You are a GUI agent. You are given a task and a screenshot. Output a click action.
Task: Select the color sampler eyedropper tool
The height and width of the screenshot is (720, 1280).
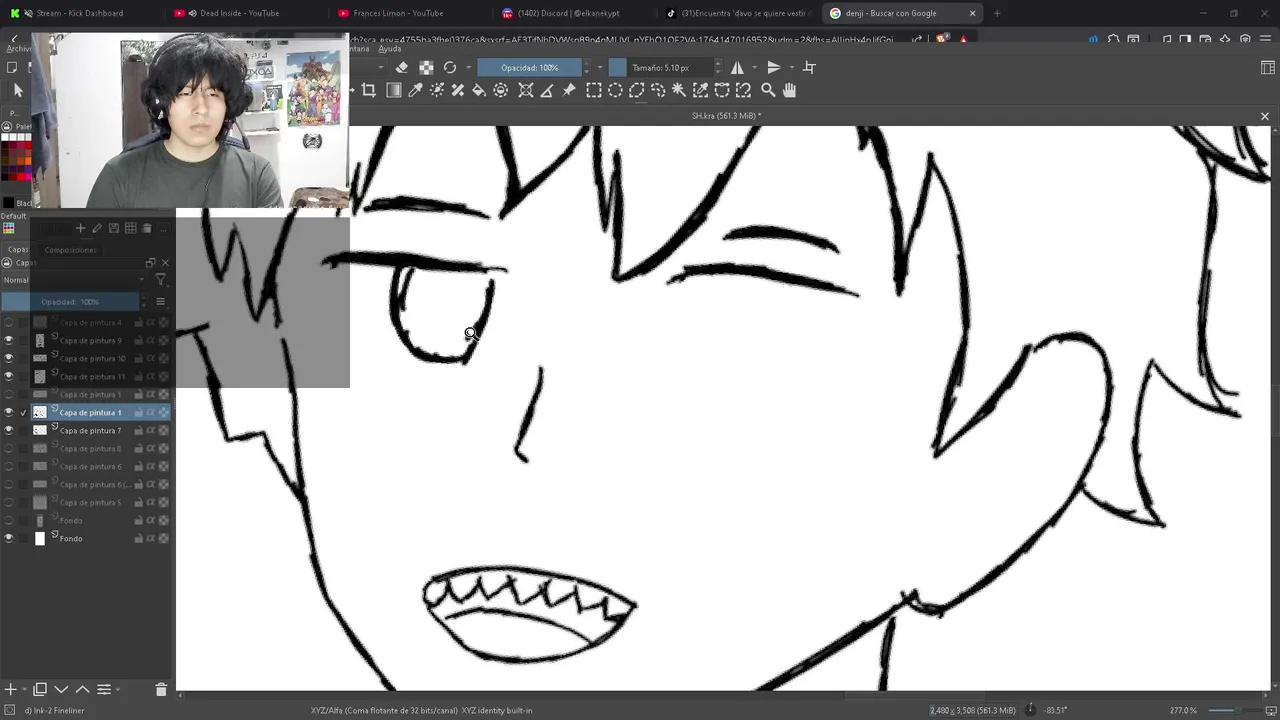[x=415, y=90]
